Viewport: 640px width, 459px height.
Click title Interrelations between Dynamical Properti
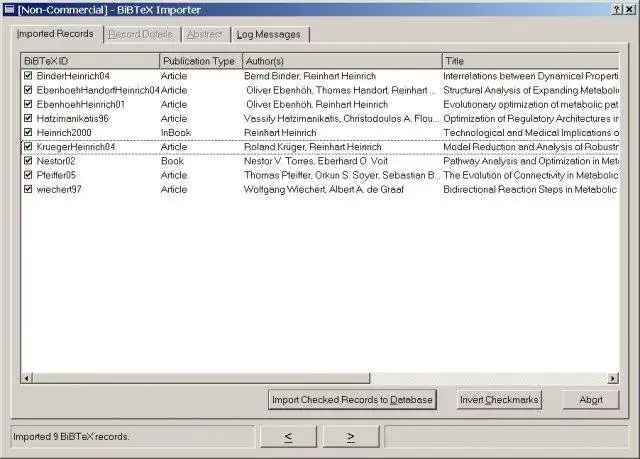coord(531,76)
